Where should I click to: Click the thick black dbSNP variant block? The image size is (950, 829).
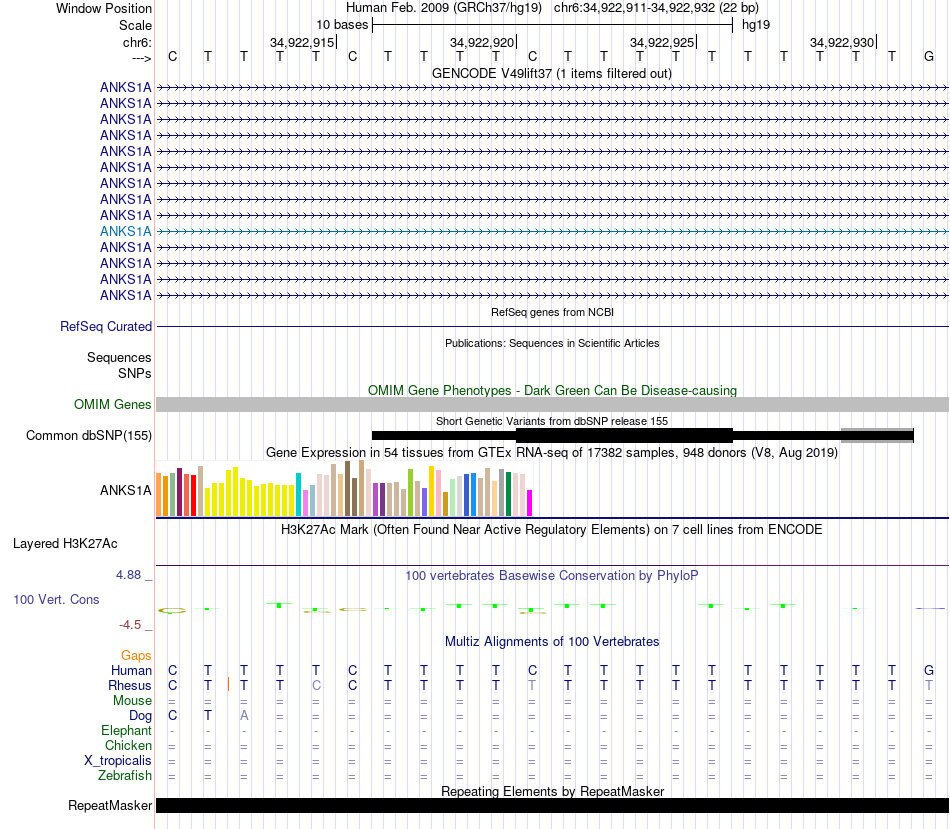click(x=624, y=435)
